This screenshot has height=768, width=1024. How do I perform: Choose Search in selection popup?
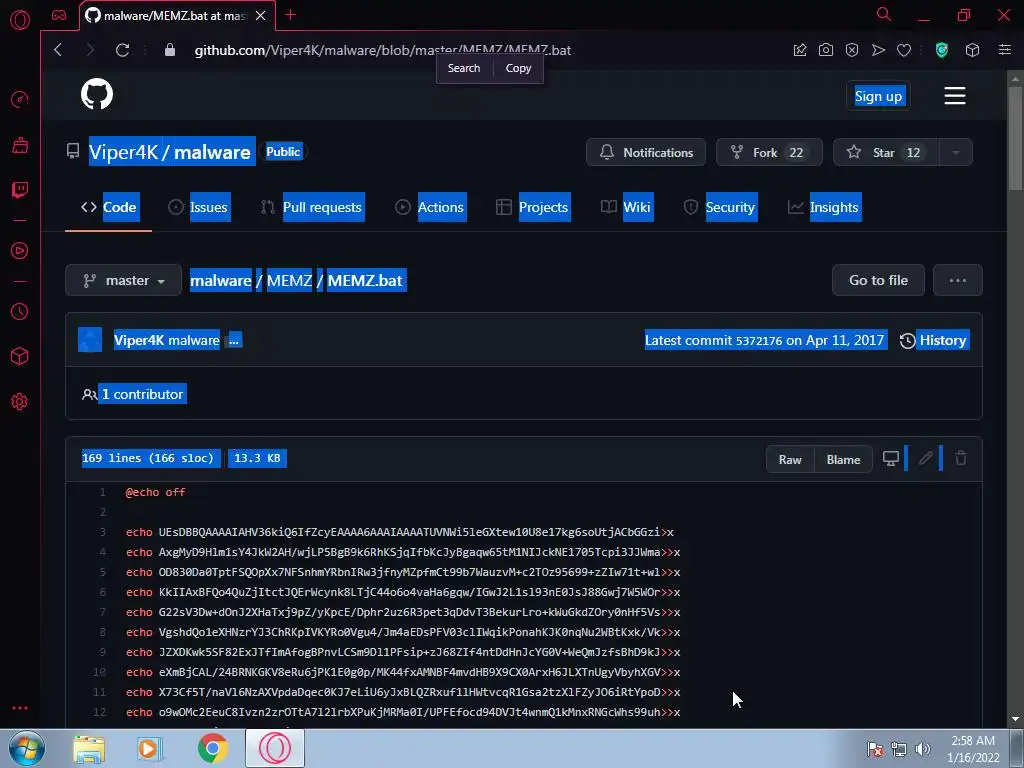click(x=464, y=68)
